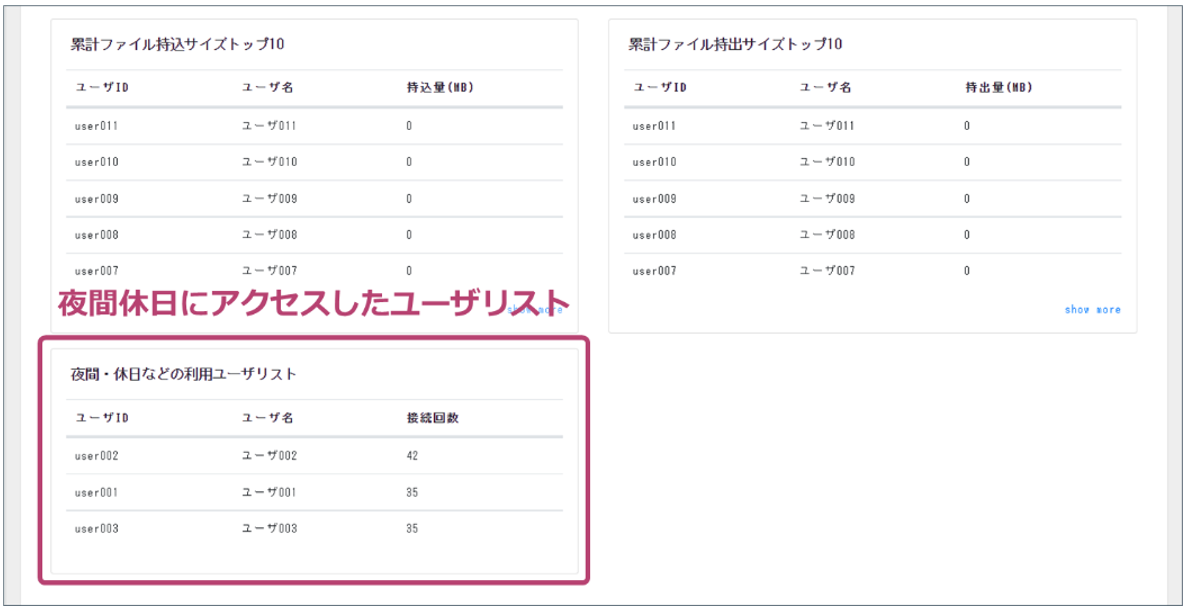Screen dimensions: 1185x607
Task: Select ユーザ002 in 夜間・休日 user list
Action: coord(269,457)
